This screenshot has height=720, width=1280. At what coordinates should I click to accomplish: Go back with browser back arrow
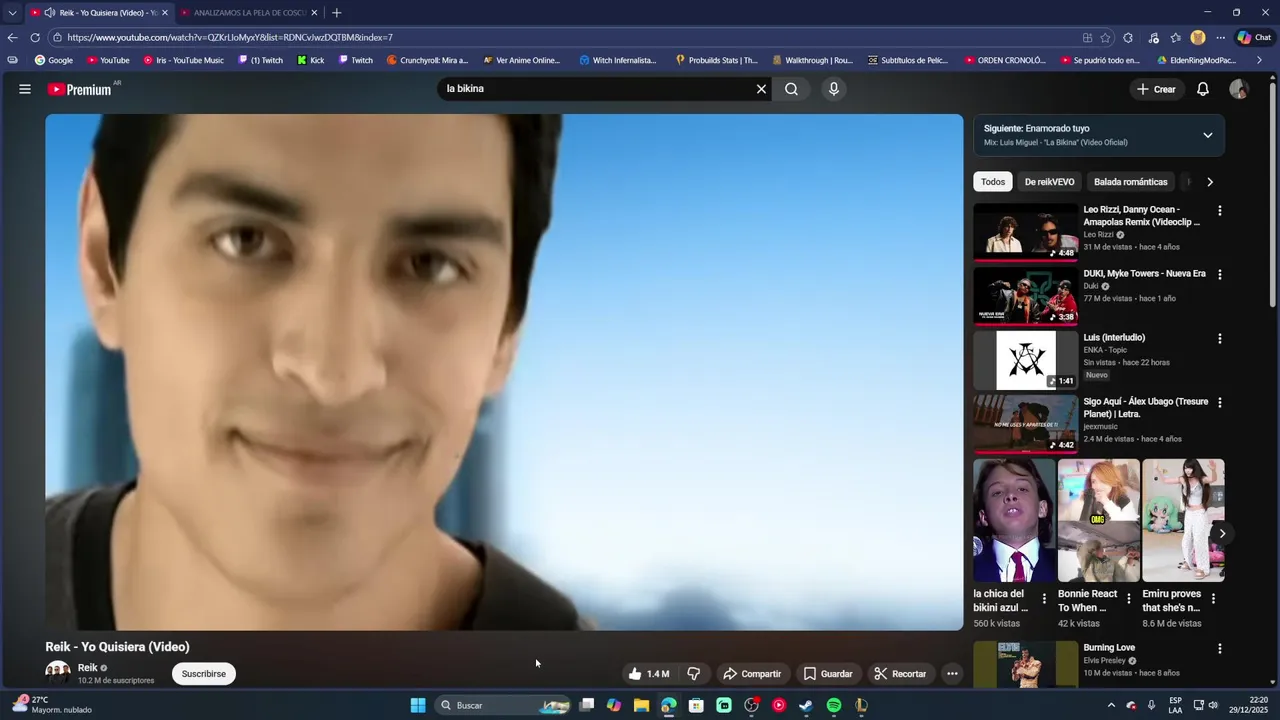pos(12,38)
